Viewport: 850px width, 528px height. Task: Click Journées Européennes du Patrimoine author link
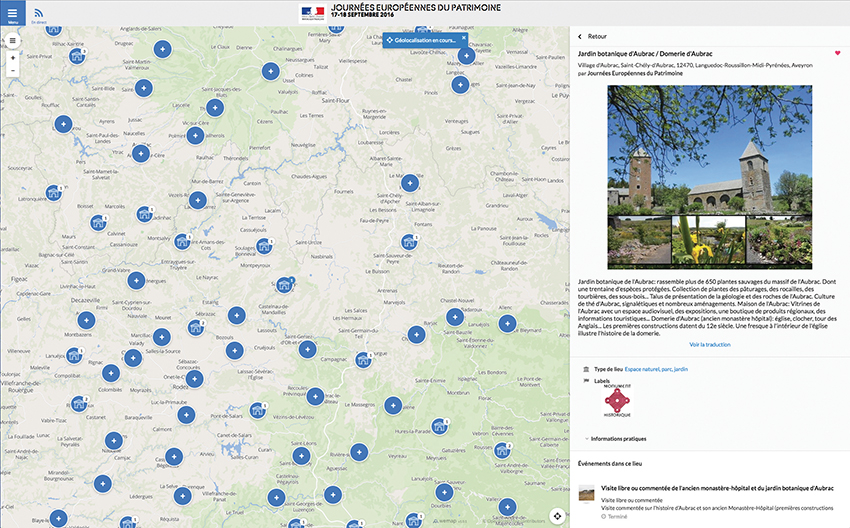[x=635, y=73]
